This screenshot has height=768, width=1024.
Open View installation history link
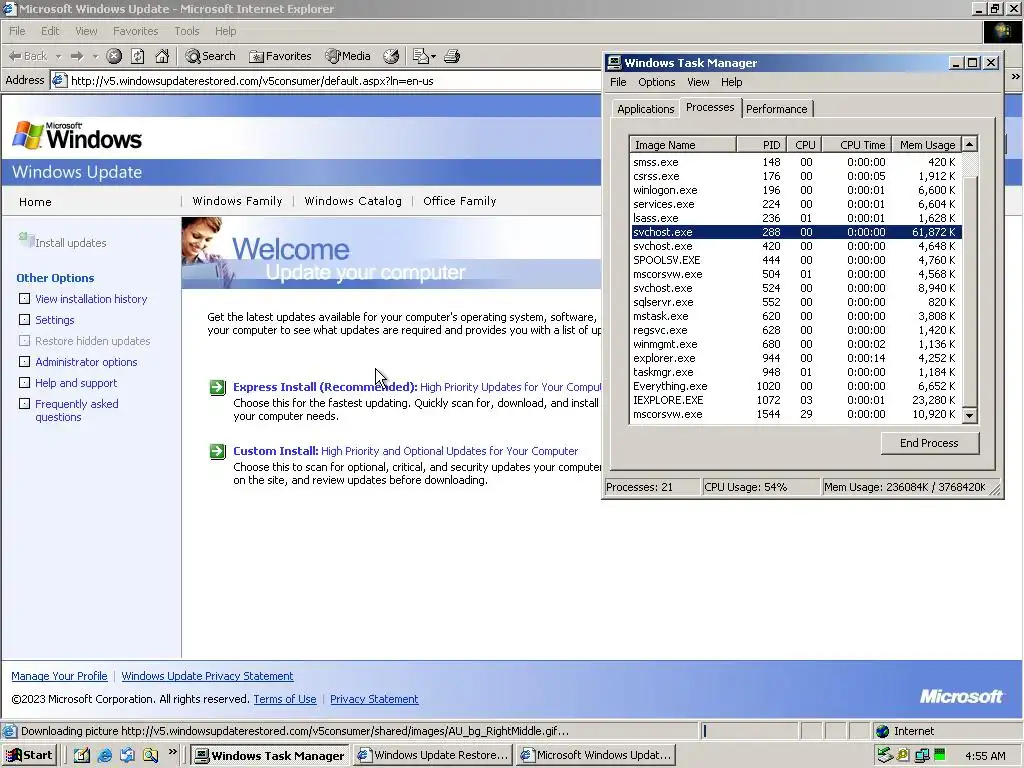(x=91, y=299)
